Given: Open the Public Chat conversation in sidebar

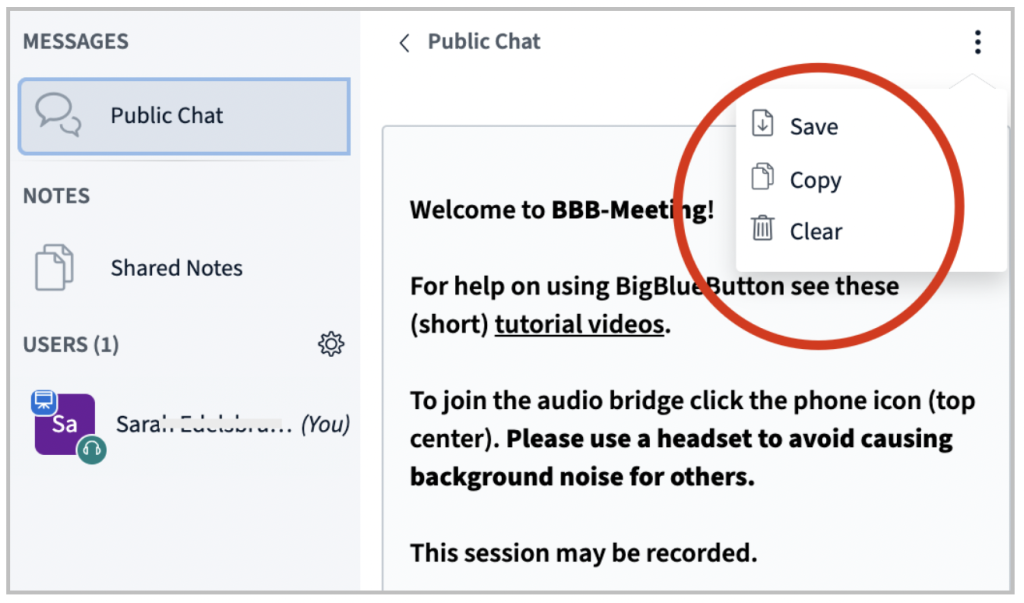Looking at the screenshot, I should (184, 116).
